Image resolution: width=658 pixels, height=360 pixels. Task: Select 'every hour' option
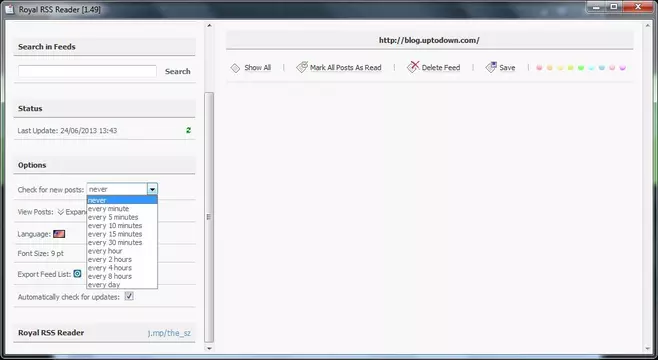(122, 251)
